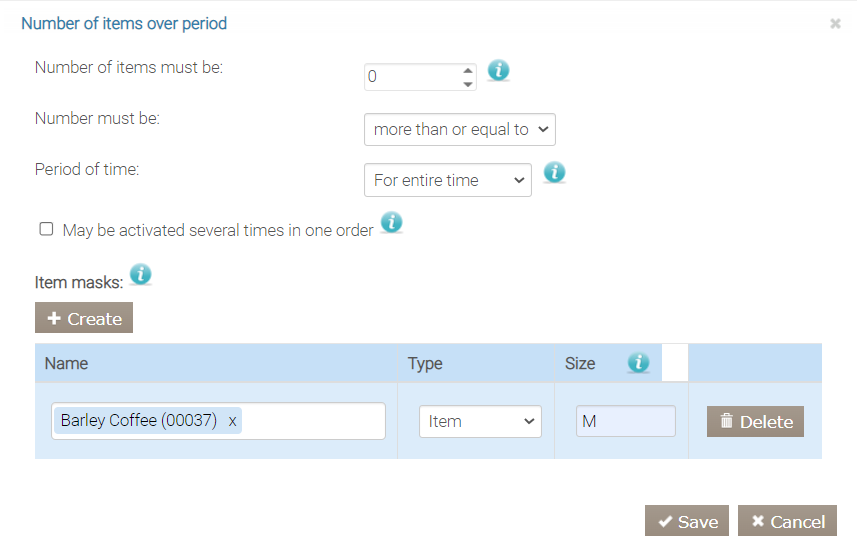Delete the Barley Coffee mask row
This screenshot has height=555, width=857.
tap(755, 421)
